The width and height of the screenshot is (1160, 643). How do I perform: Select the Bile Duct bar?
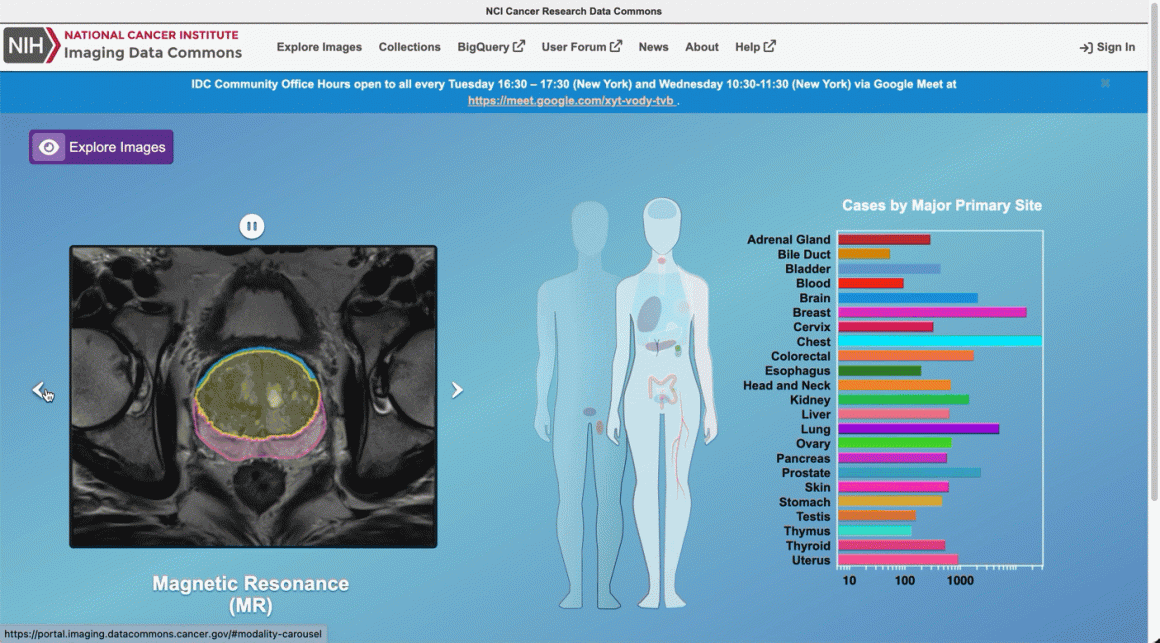(863, 255)
